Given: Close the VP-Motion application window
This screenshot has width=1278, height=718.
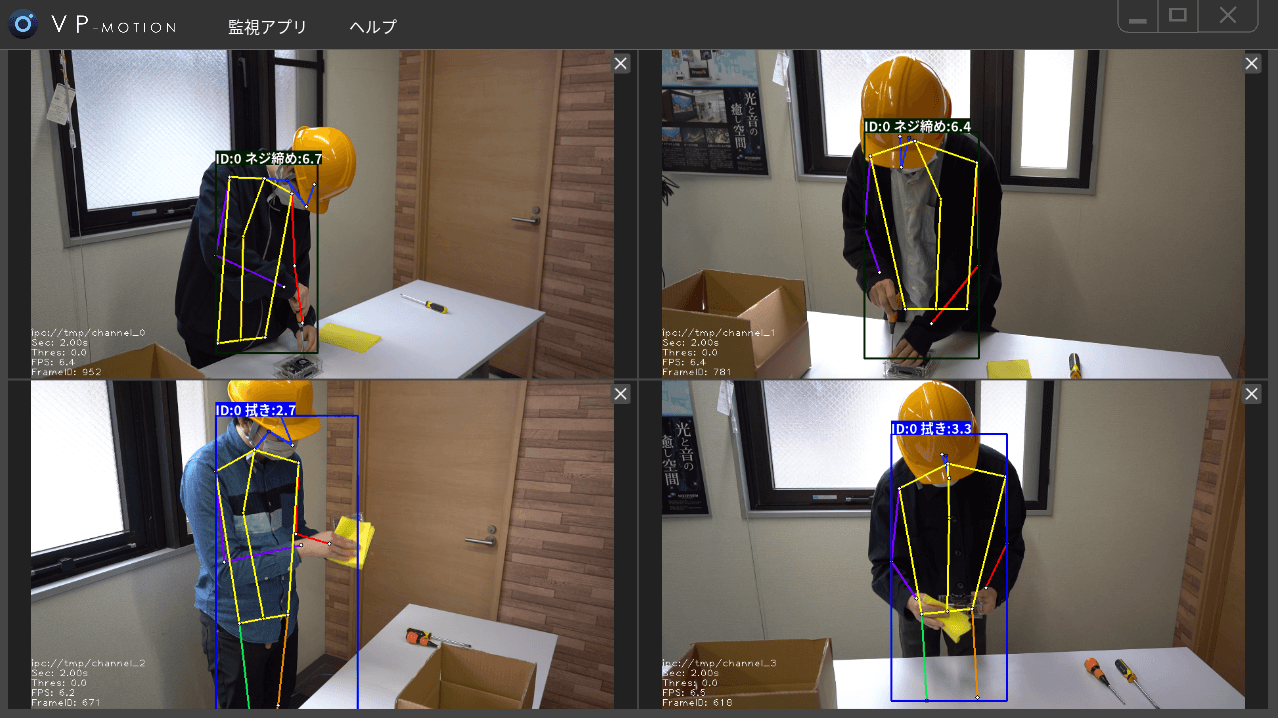Looking at the screenshot, I should (1228, 16).
